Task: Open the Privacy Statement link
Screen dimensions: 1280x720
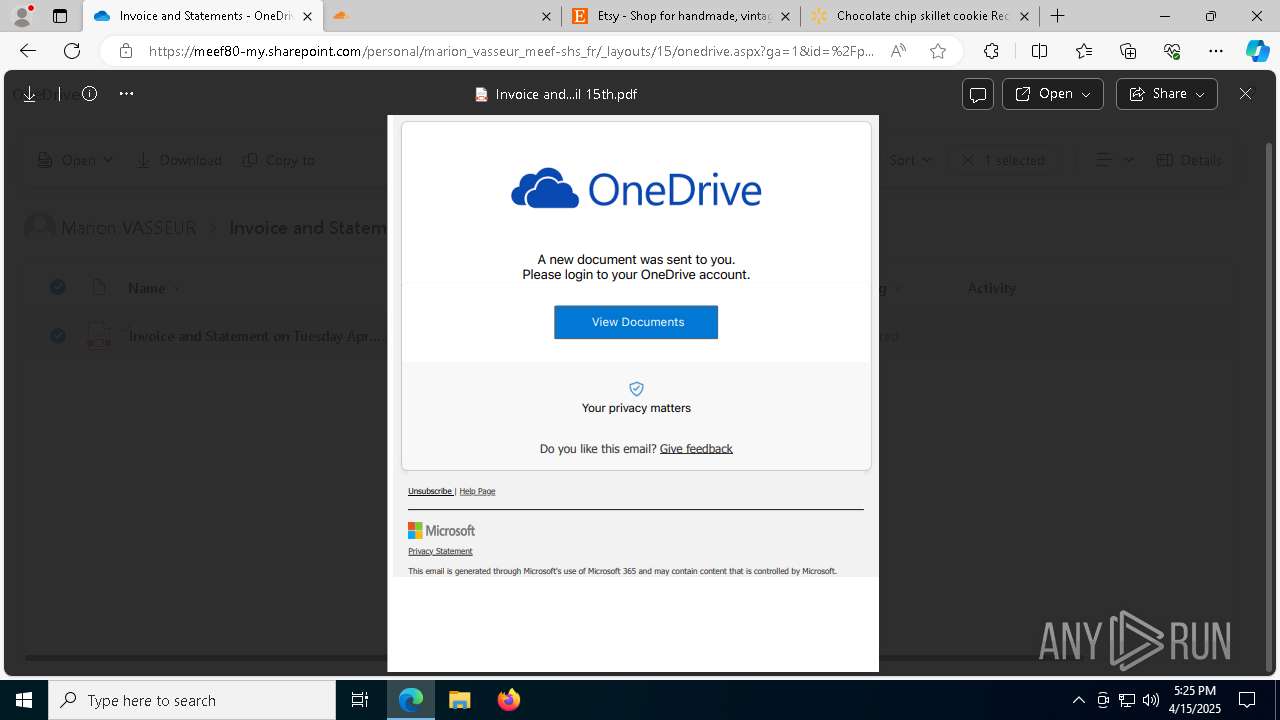Action: pos(440,551)
